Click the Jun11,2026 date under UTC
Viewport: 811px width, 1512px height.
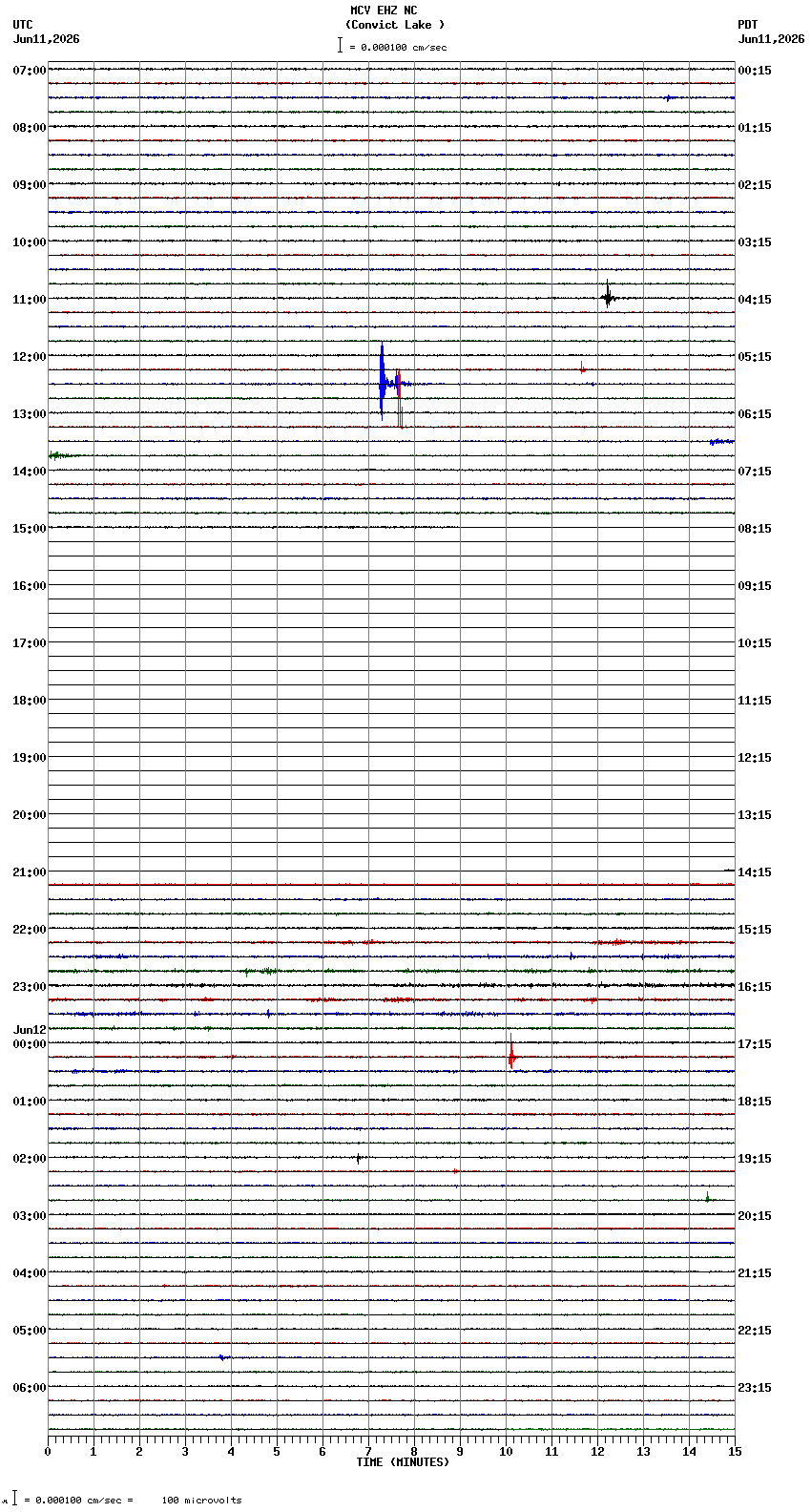pos(47,39)
